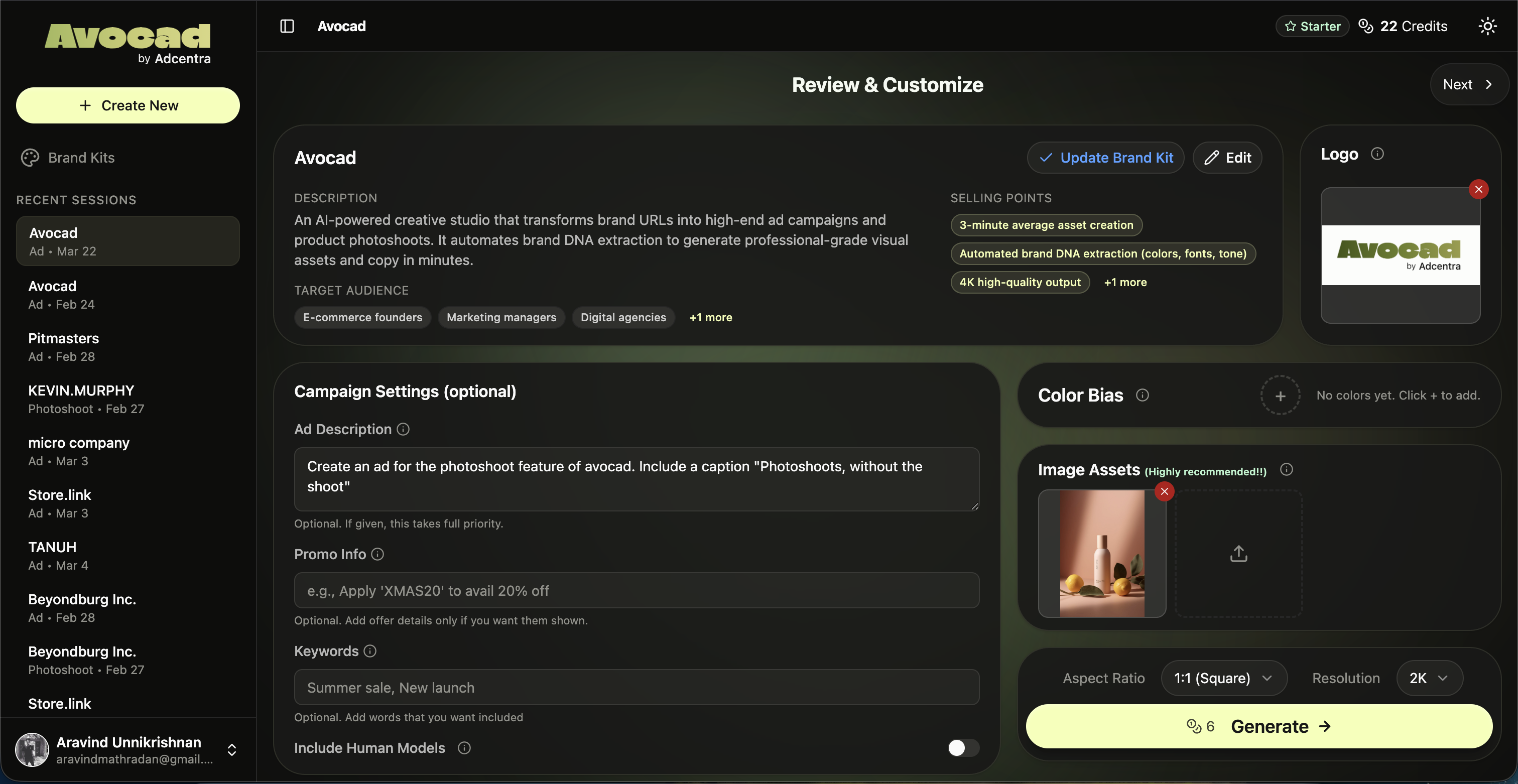The width and height of the screenshot is (1518, 784).
Task: Click the credits coin icon in the header
Action: 1366,26
